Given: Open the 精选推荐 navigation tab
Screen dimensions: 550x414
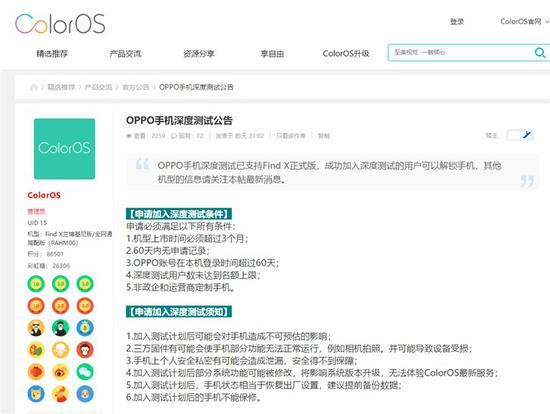Looking at the screenshot, I should click(52, 54).
